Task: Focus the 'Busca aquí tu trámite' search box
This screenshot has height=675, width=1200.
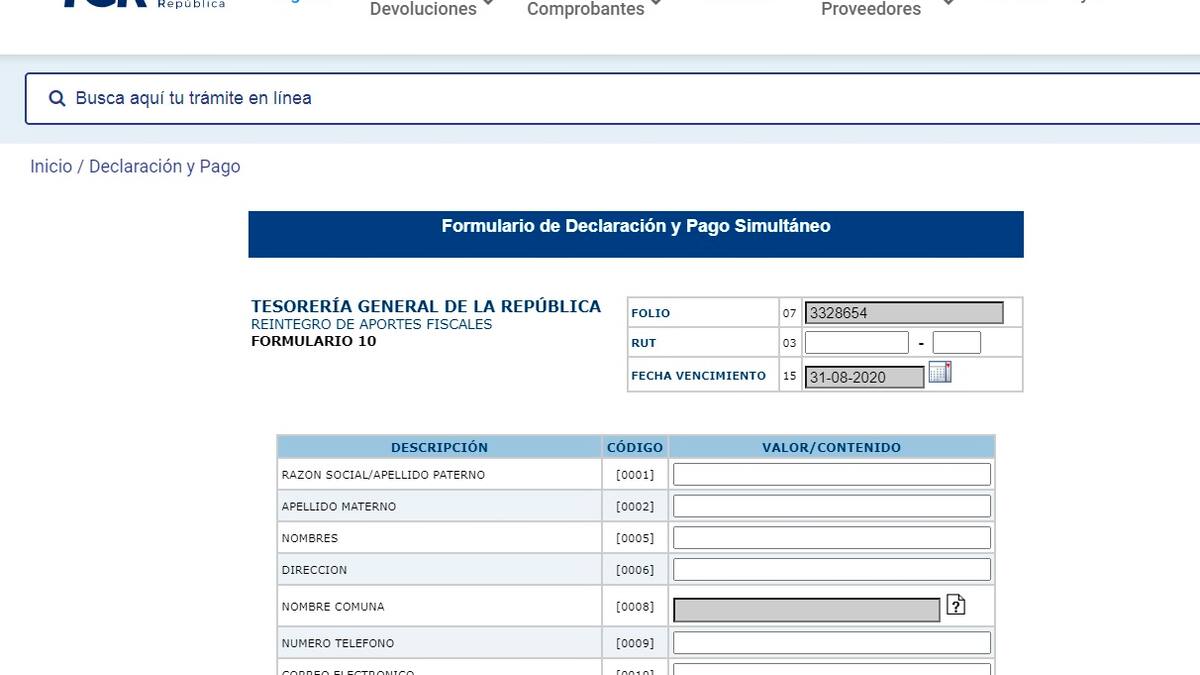Action: (x=612, y=98)
